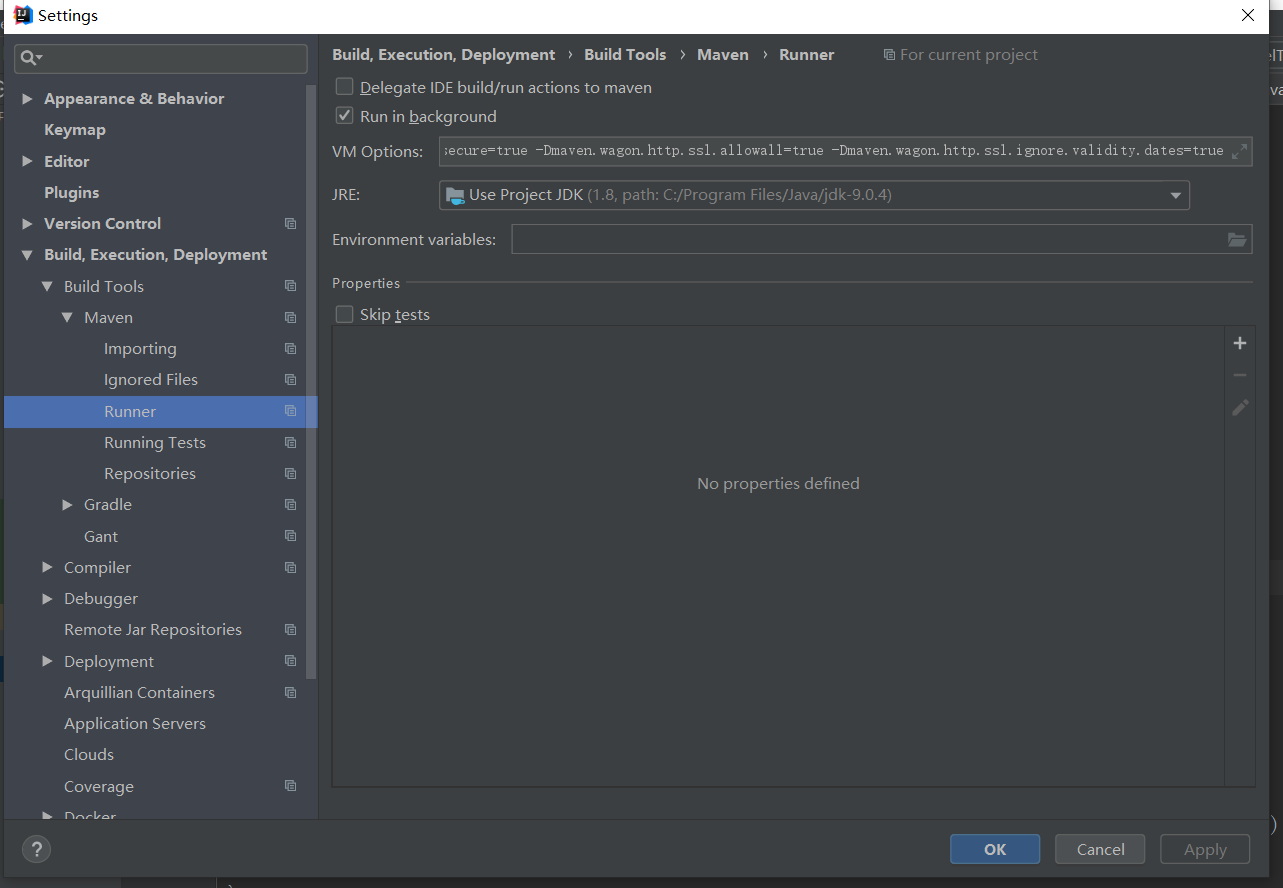This screenshot has width=1283, height=888.
Task: Select Plugins in settings tree
Action: (x=72, y=192)
